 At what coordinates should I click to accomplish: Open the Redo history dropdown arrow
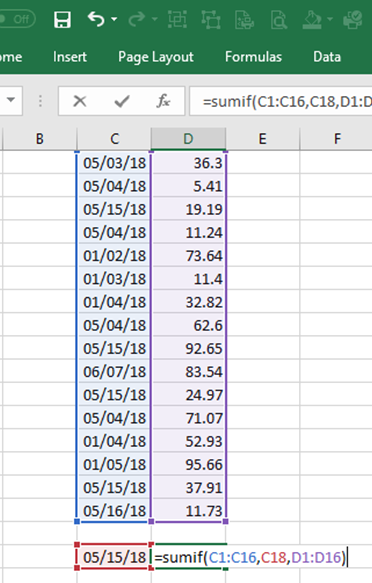pyautogui.click(x=155, y=19)
